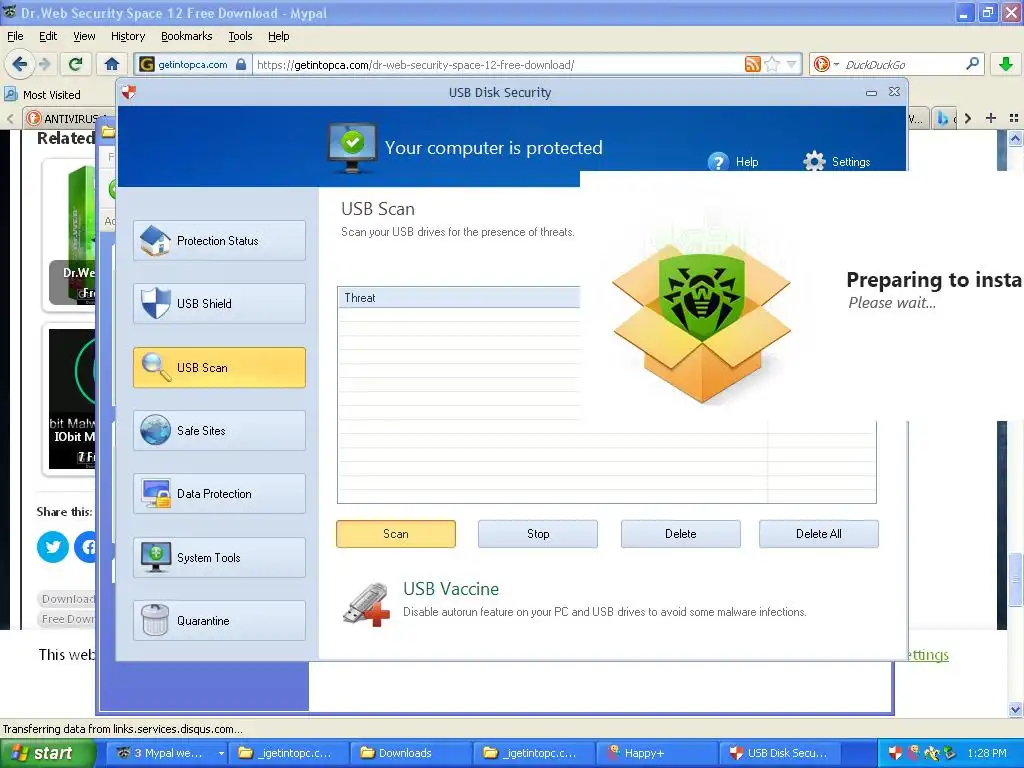Click the Stop button
Image resolution: width=1024 pixels, height=768 pixels.
pos(537,534)
